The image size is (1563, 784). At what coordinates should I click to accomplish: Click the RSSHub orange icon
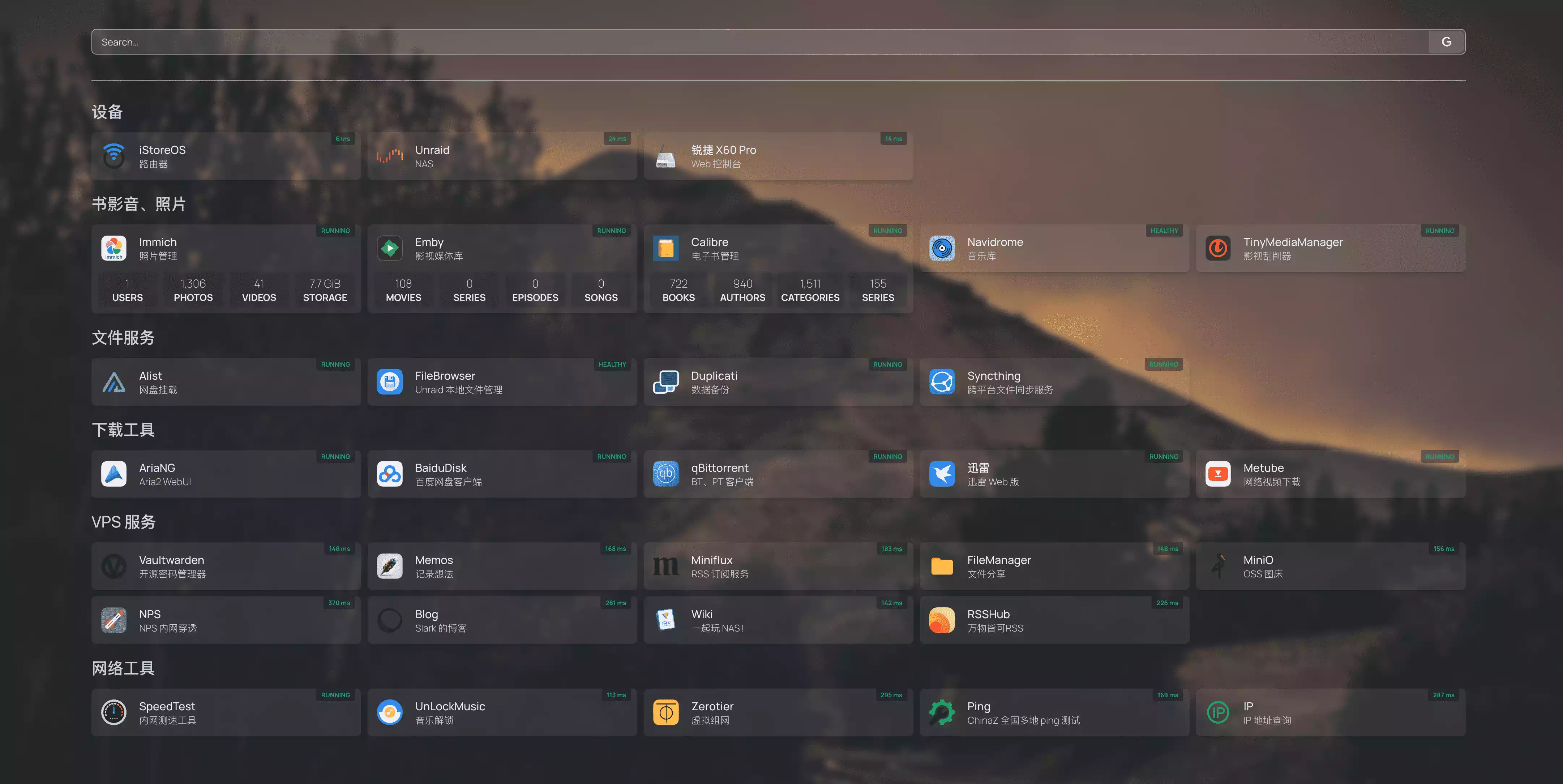pos(942,620)
